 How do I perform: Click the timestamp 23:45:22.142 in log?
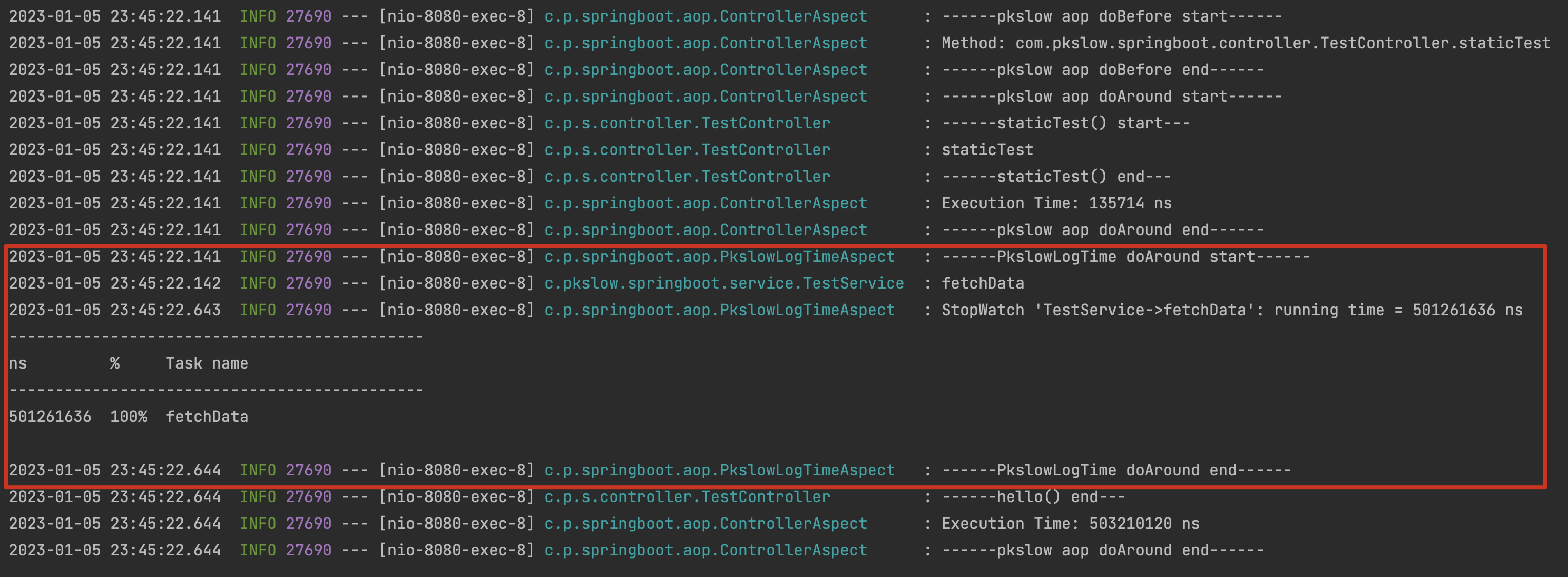tap(166, 283)
